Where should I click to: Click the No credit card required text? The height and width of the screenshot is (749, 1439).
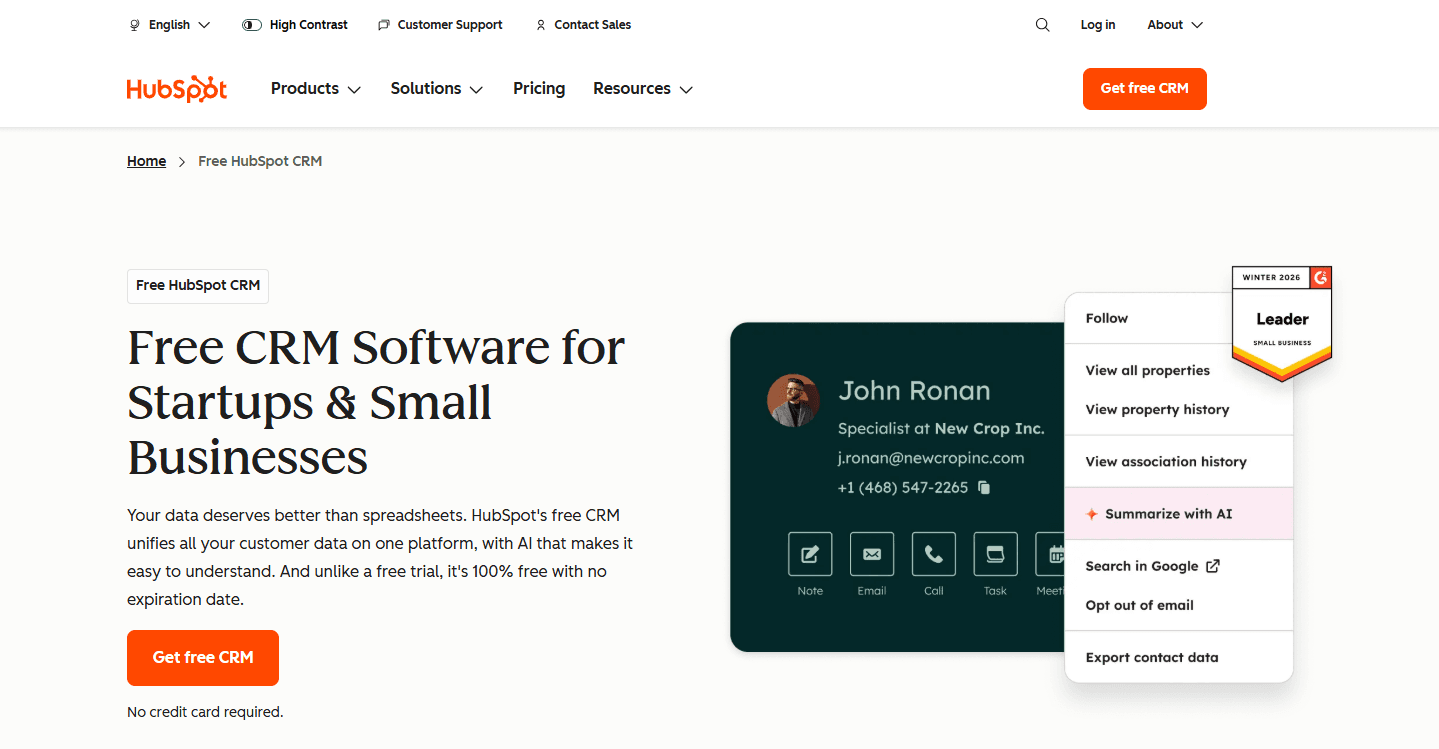click(205, 712)
